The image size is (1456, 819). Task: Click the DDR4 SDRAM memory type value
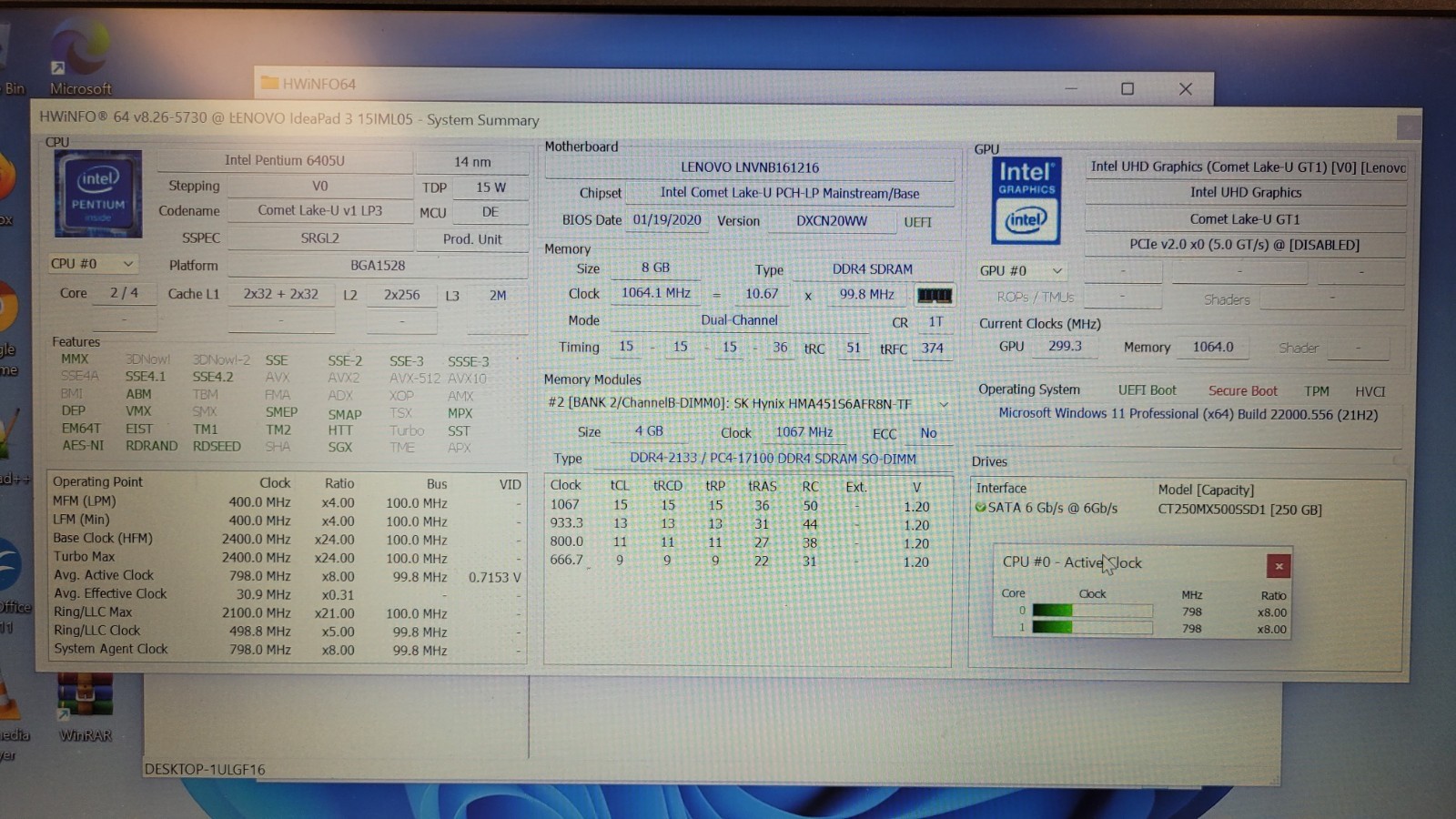click(872, 269)
